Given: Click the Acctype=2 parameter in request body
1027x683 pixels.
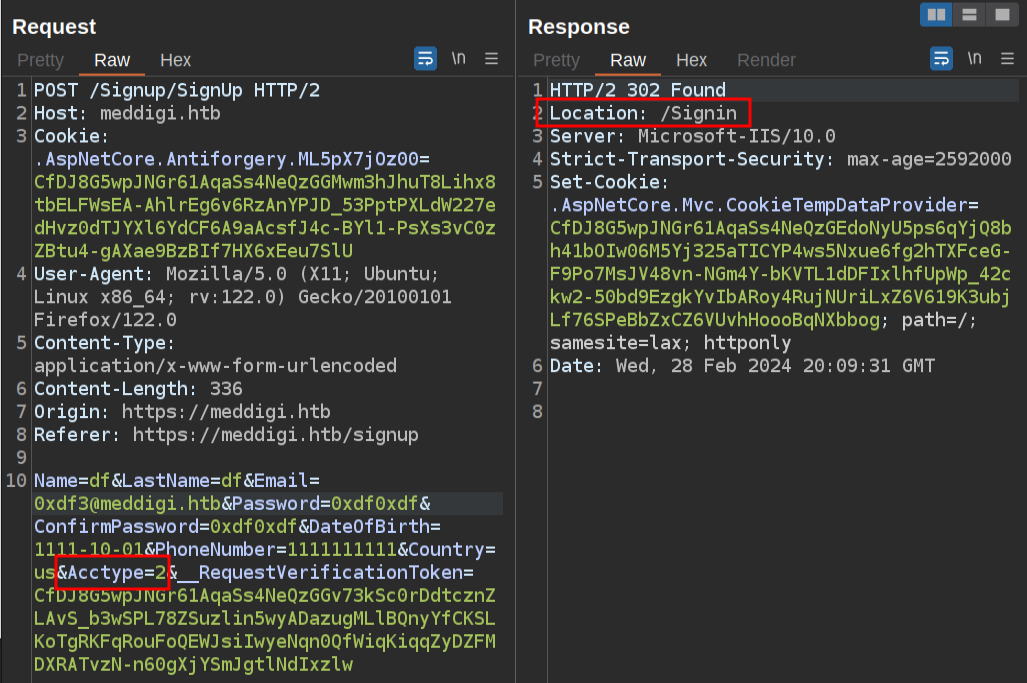Looking at the screenshot, I should click(112, 573).
